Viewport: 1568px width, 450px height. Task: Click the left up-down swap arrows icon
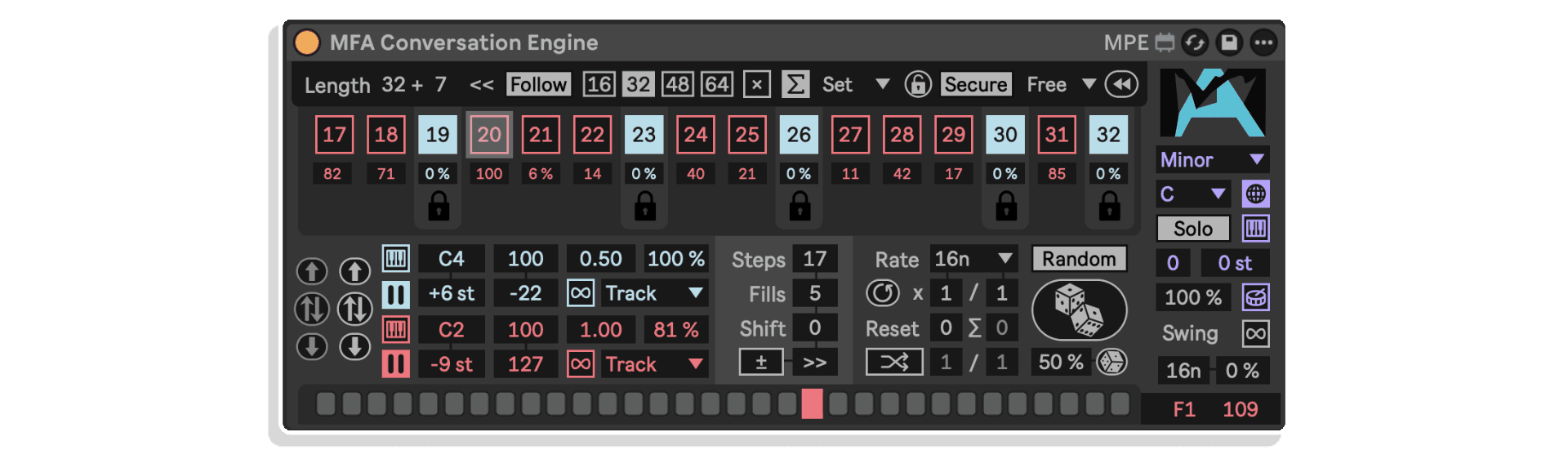click(311, 309)
